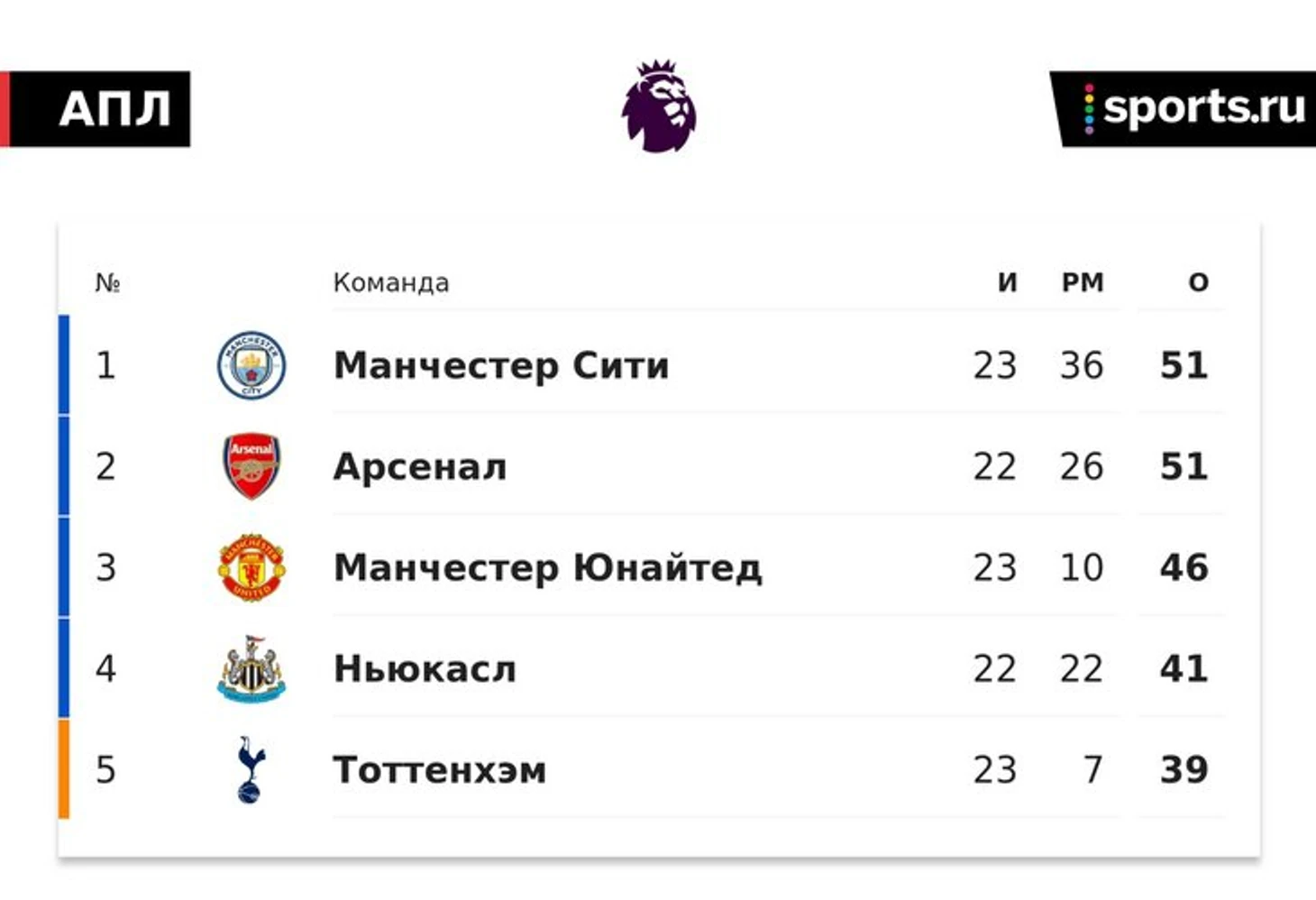
Task: Open the Ньюкасл team name
Action: click(425, 669)
